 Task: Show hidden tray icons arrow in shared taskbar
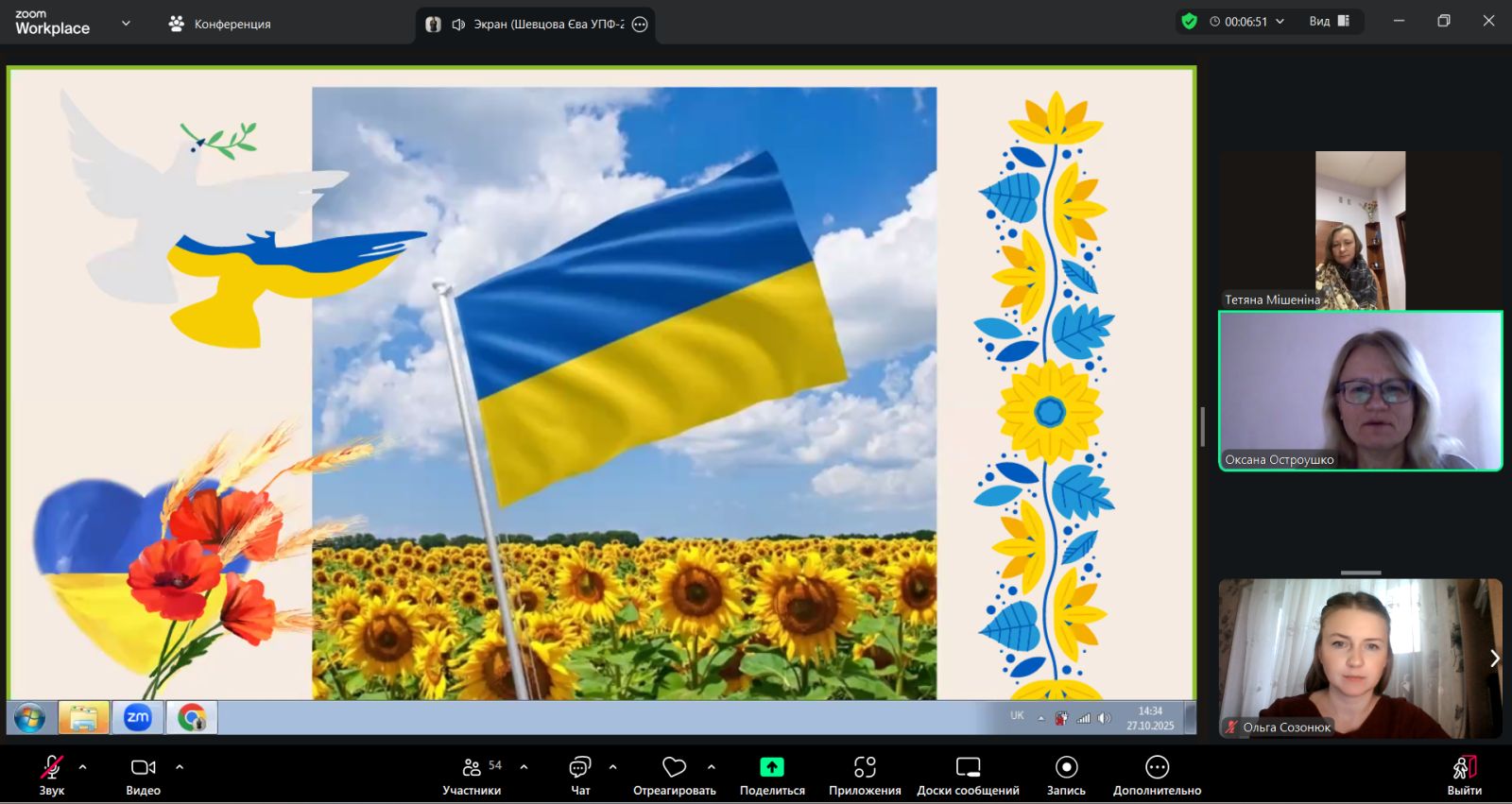coord(1041,718)
